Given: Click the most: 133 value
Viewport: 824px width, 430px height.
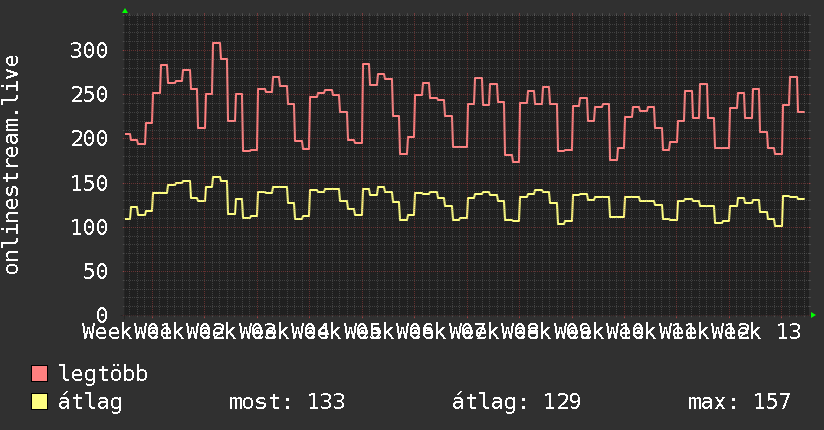Looking at the screenshot, I should tap(287, 402).
